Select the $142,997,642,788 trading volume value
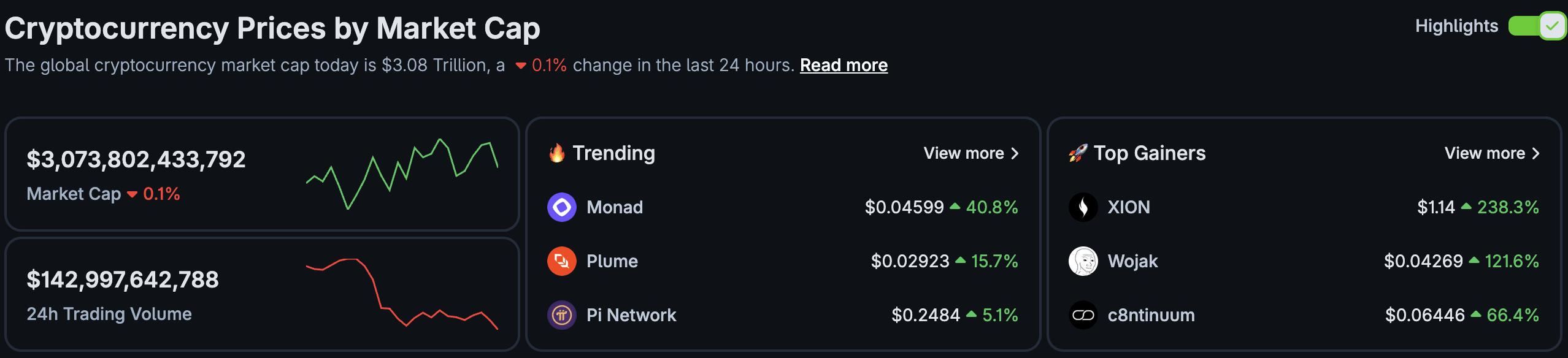 [x=123, y=280]
